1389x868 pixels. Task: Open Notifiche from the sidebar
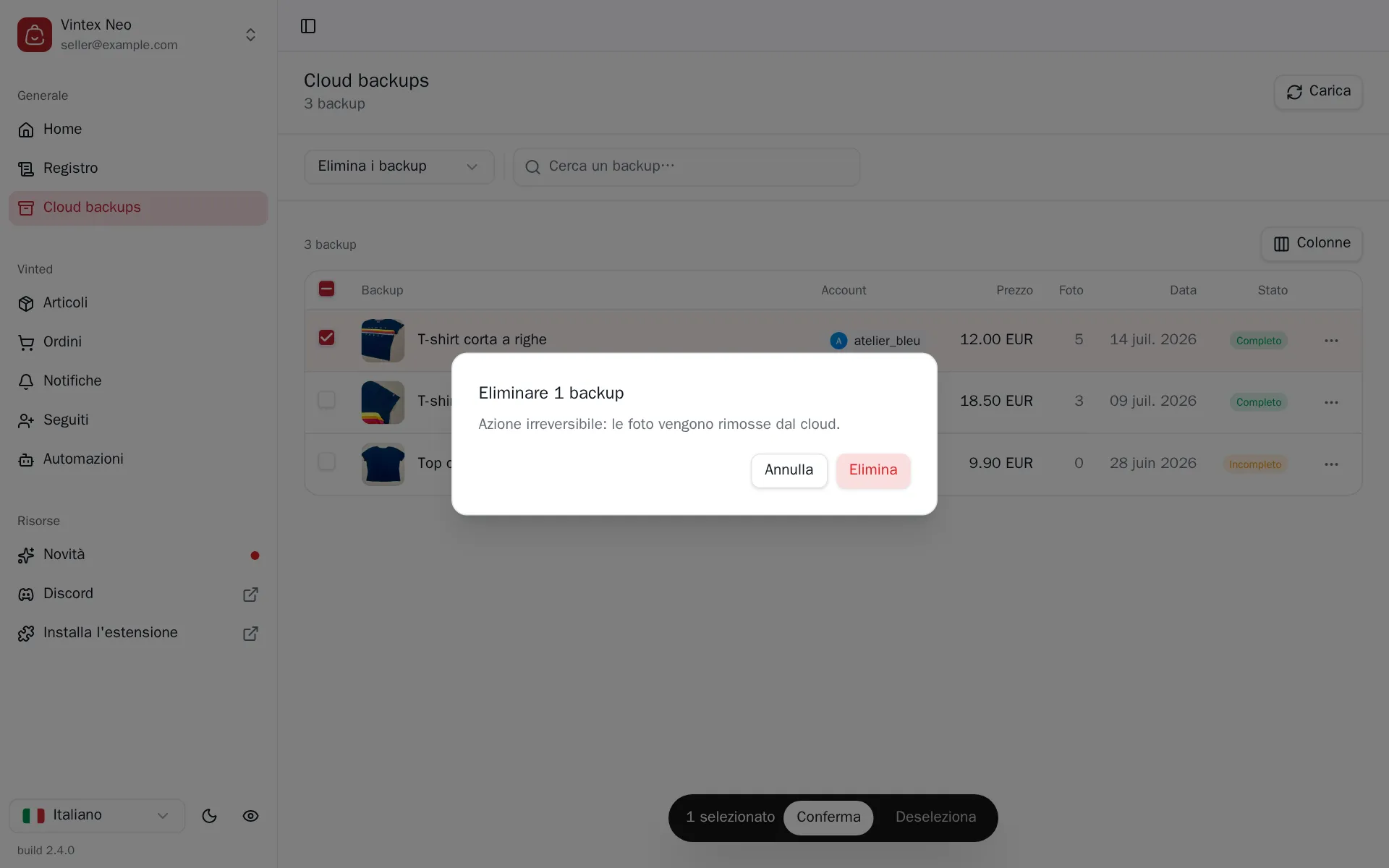click(138, 381)
